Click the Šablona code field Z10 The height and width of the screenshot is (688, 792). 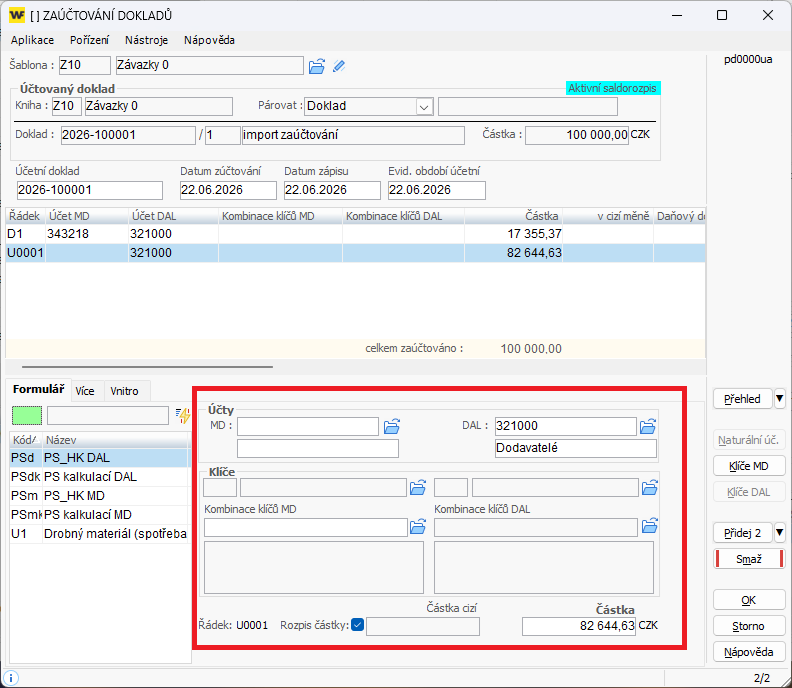click(84, 65)
